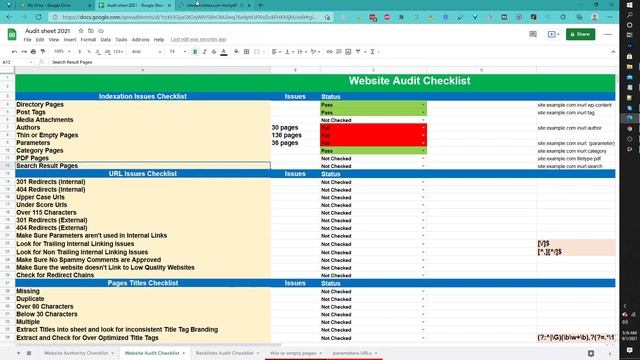Open Status dropdown for Category Pages row
The image size is (640, 360).
(x=423, y=151)
